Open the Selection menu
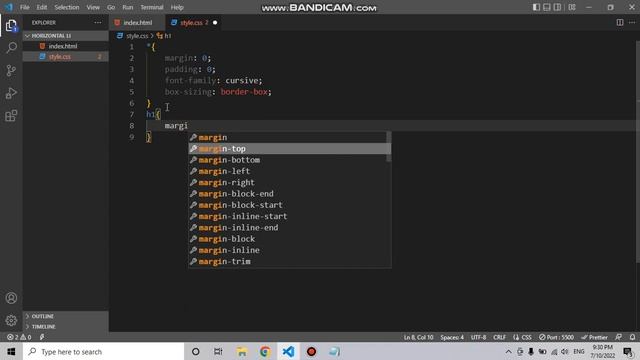The width and height of the screenshot is (640, 360). coord(67,7)
